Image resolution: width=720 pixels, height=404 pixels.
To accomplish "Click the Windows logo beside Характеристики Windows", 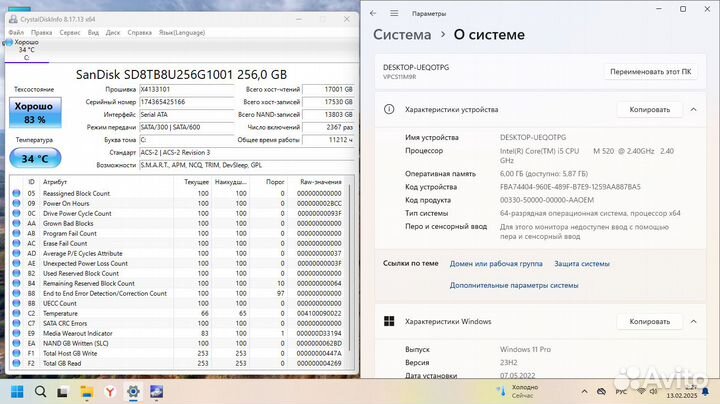I will [x=389, y=321].
